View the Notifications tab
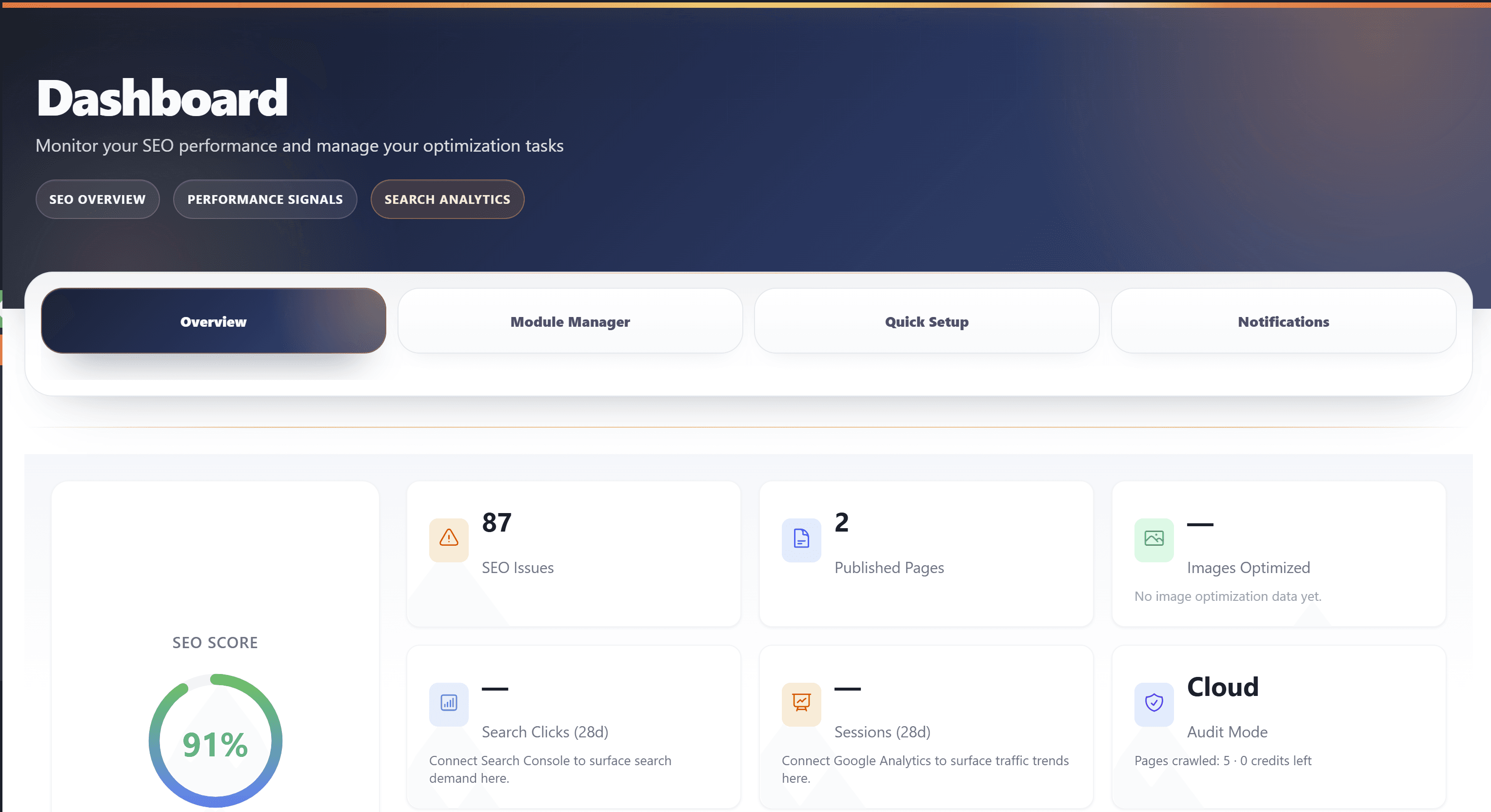This screenshot has width=1491, height=812. [x=1283, y=321]
